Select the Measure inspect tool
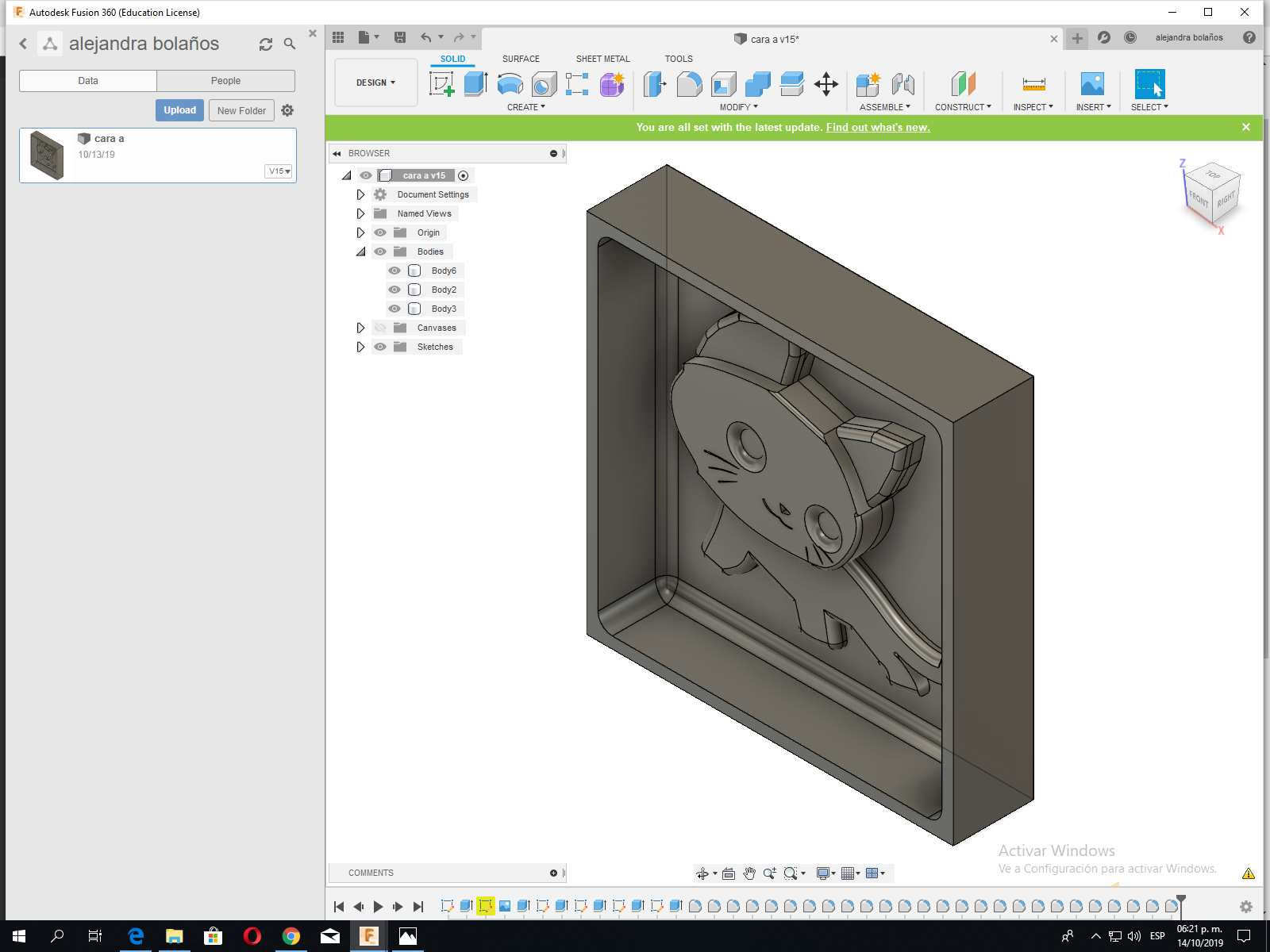 point(1033,83)
